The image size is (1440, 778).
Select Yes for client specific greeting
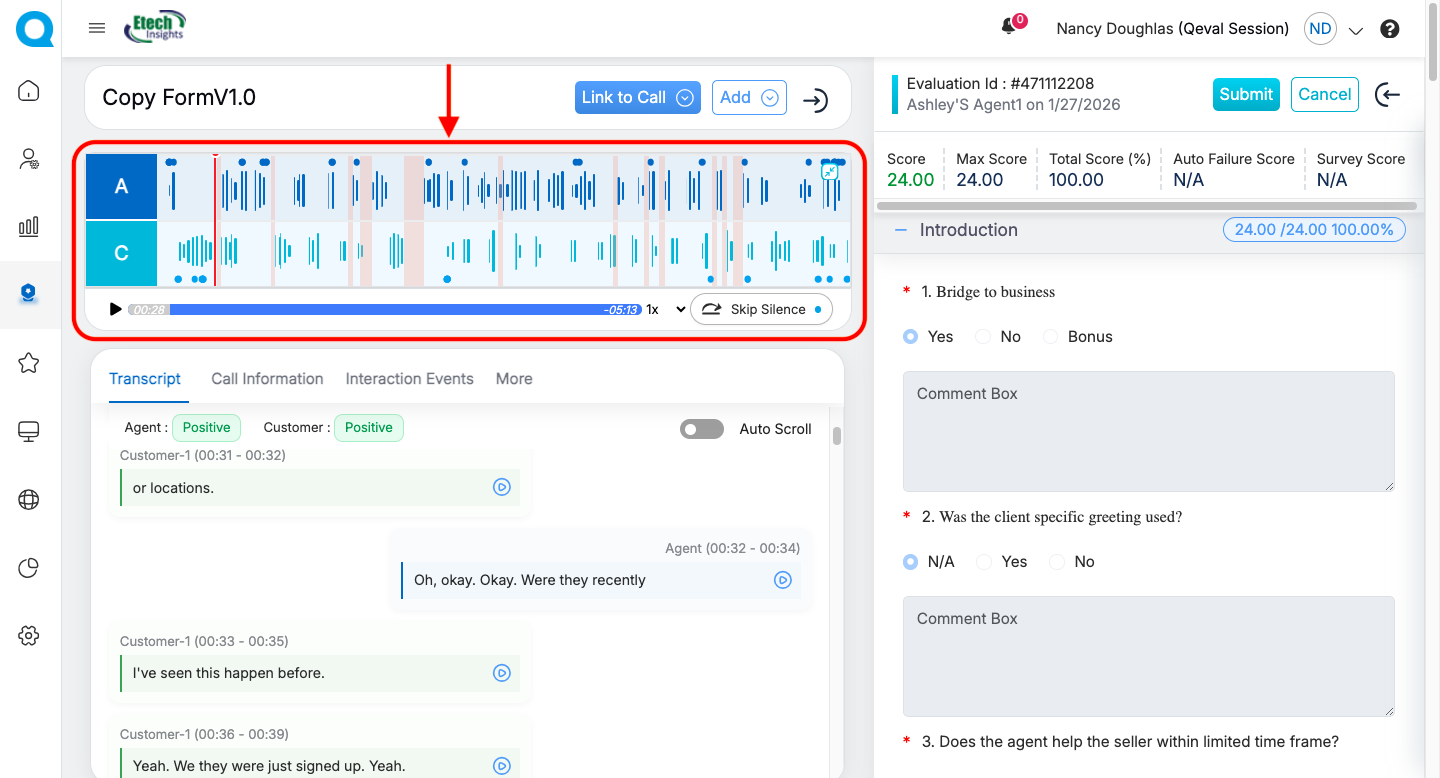pos(984,562)
